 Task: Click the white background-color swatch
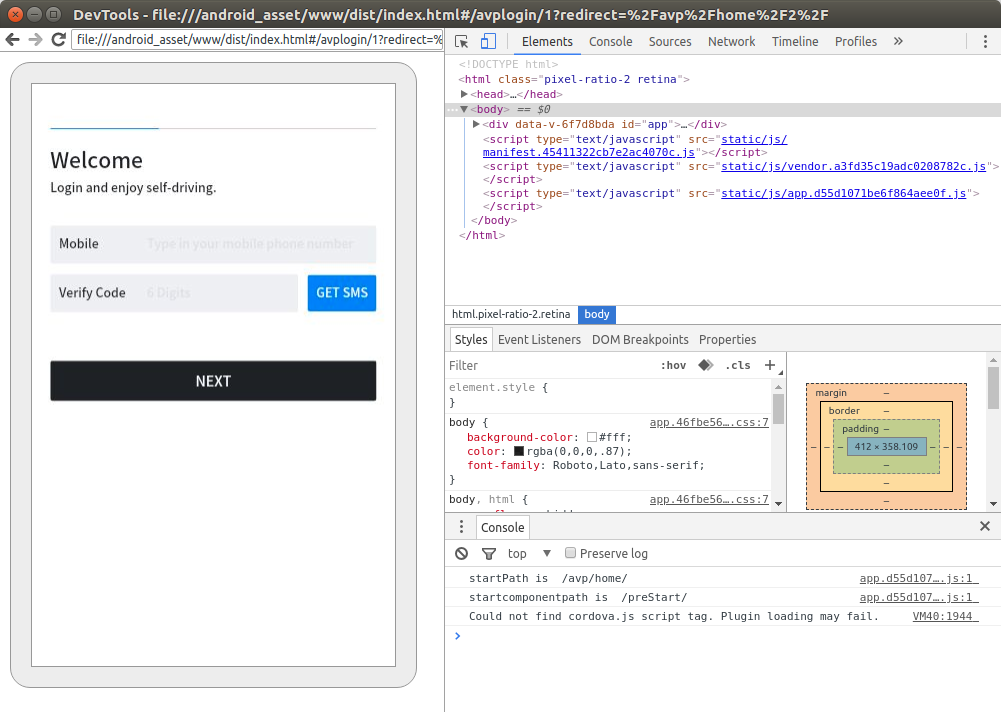click(x=591, y=437)
